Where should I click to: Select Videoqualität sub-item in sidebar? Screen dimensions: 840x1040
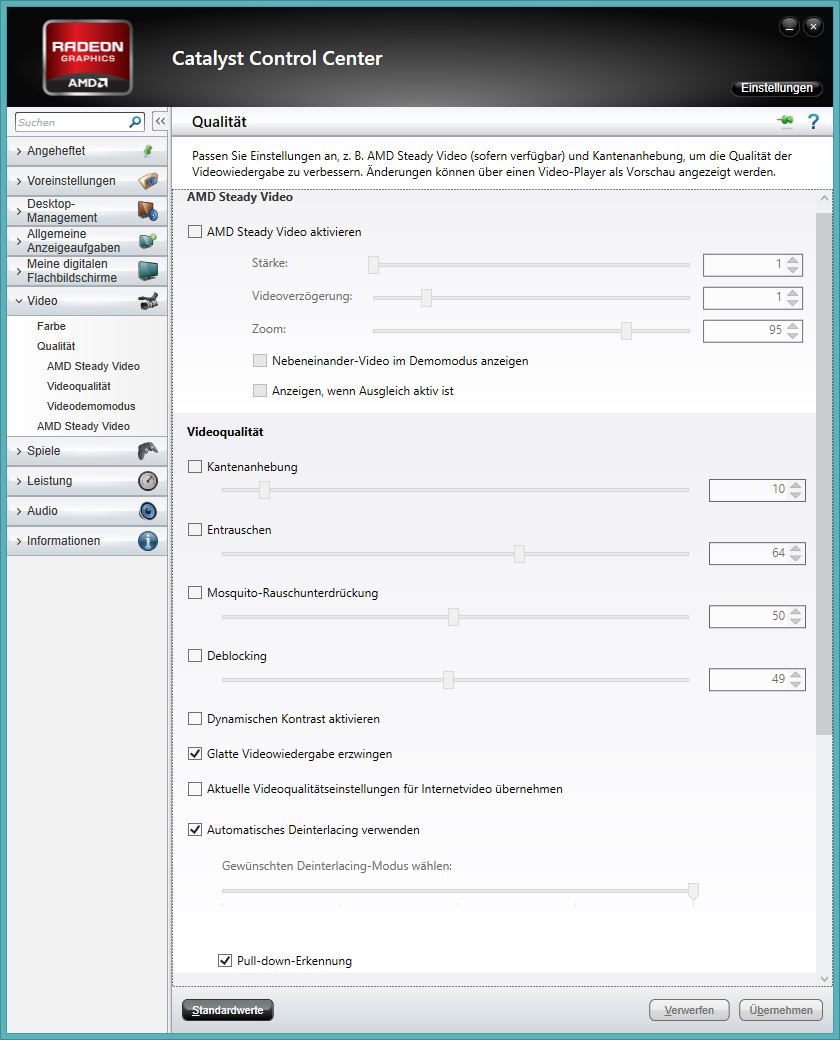(x=79, y=386)
